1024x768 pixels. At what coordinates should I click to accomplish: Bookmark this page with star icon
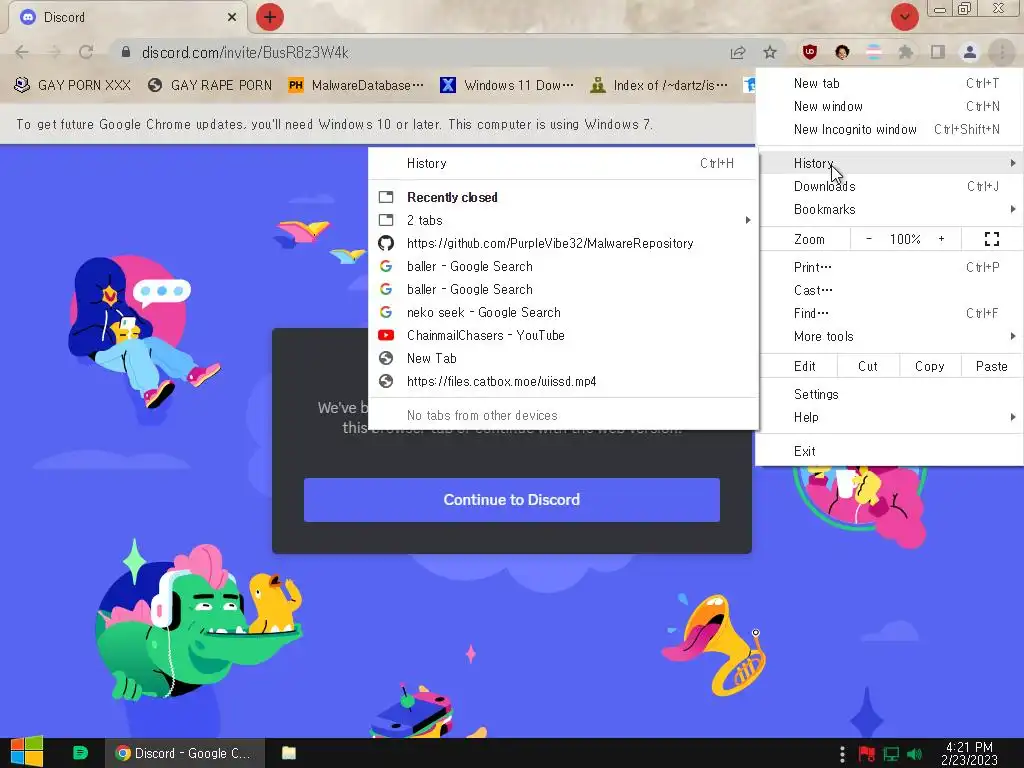pos(770,52)
